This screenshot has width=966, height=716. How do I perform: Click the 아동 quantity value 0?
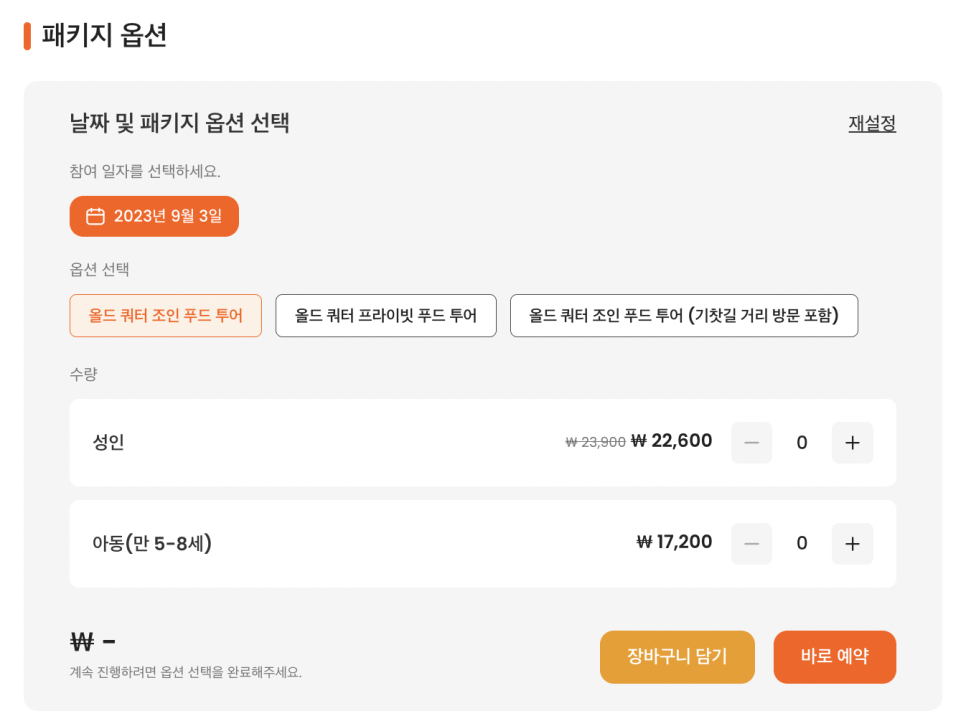tap(802, 543)
